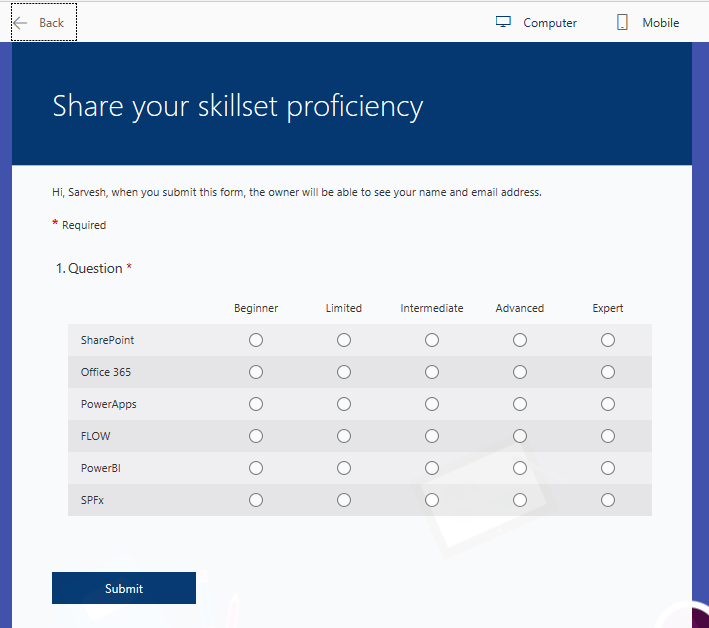Select Intermediate for Office 365
Screen dimensions: 709x628
[x=432, y=372]
